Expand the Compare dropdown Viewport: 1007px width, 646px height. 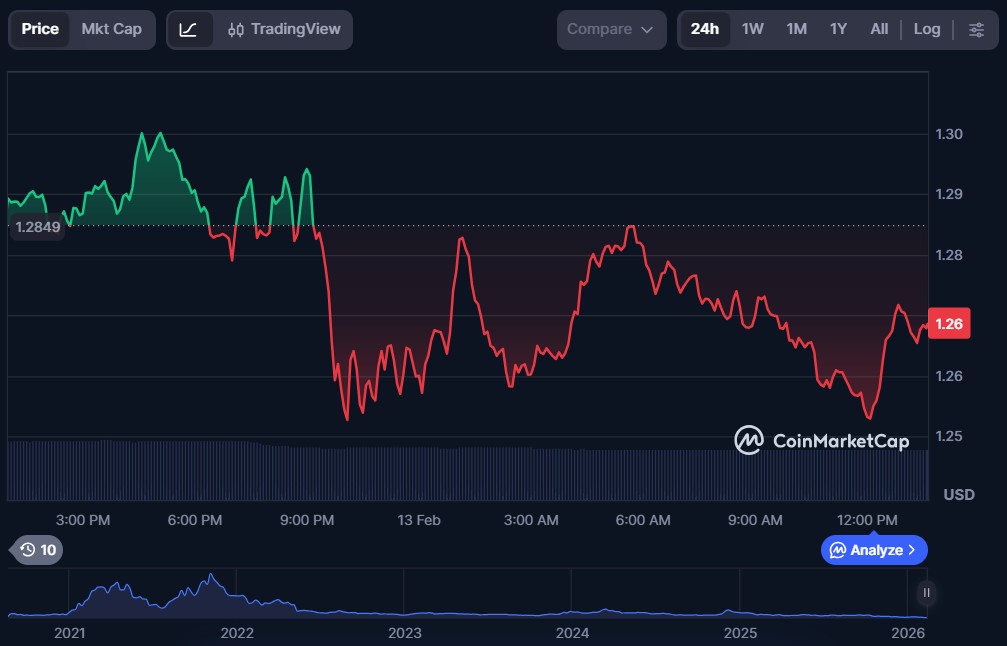(x=611, y=29)
